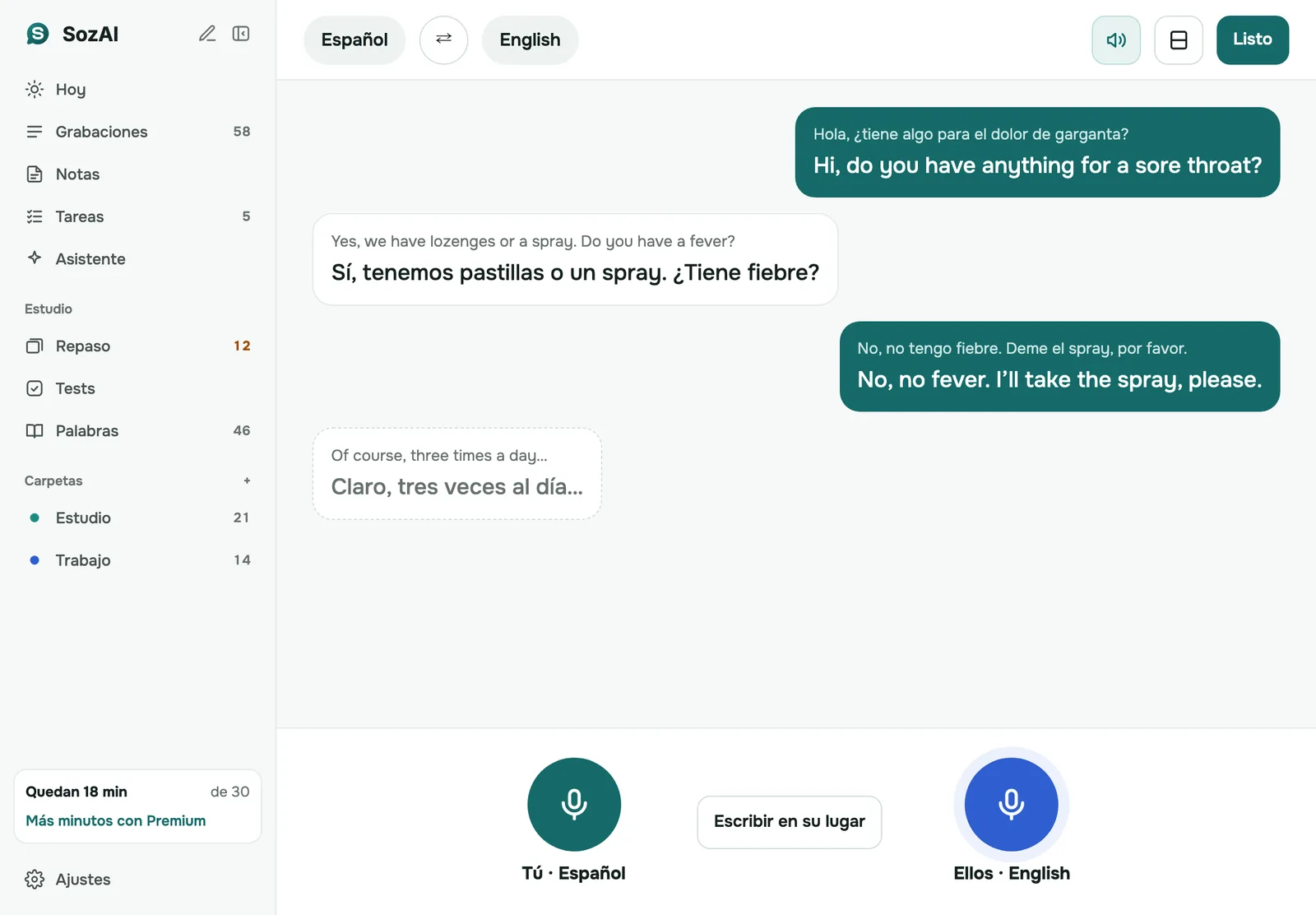
Task: Start Tú Español microphone
Action: (x=574, y=804)
